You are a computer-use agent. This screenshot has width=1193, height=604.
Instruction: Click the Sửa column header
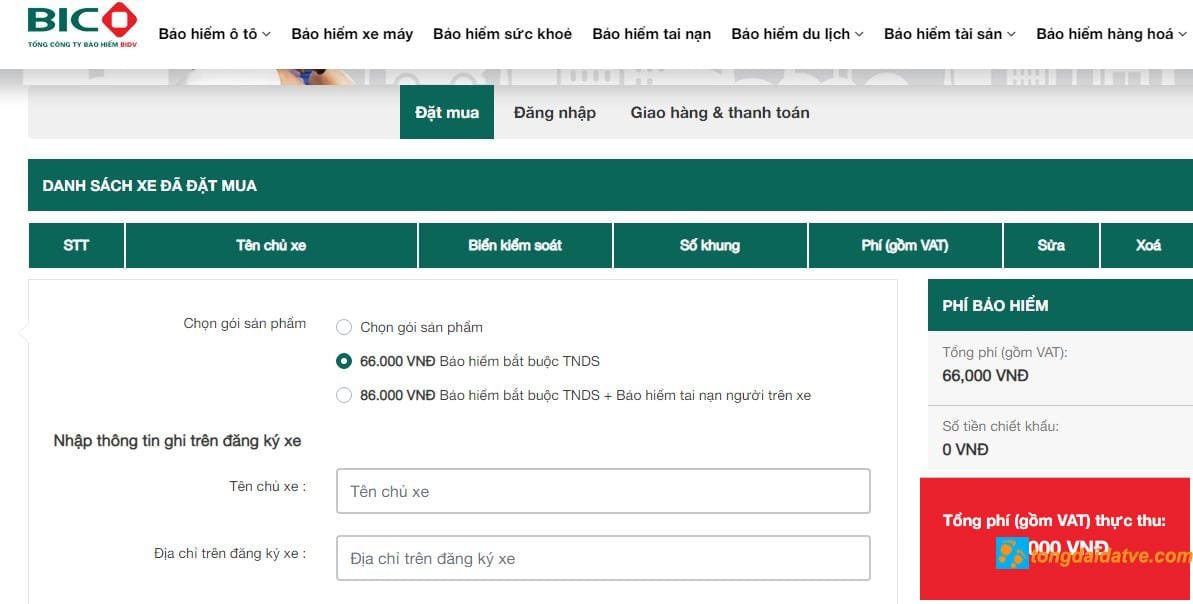(x=1051, y=245)
